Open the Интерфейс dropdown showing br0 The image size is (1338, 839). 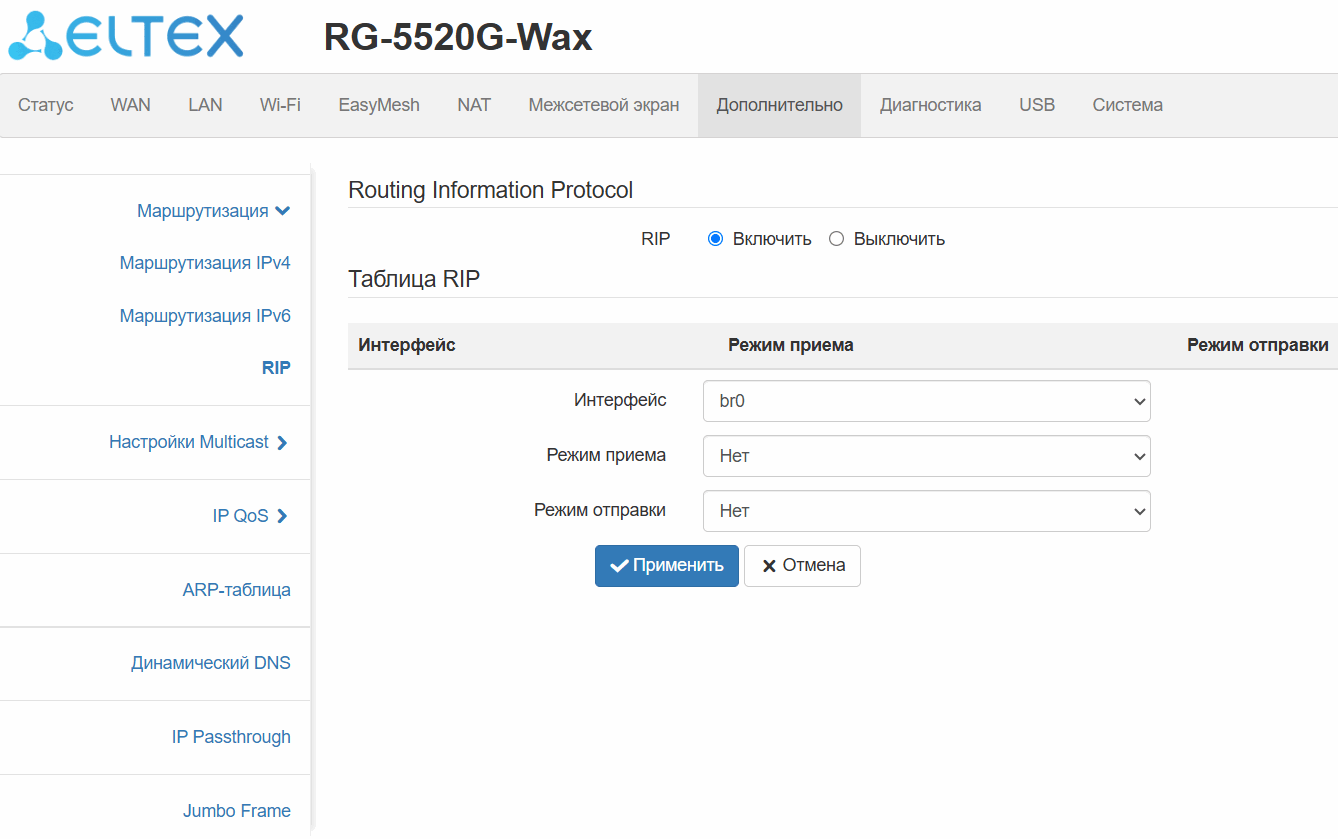point(926,401)
